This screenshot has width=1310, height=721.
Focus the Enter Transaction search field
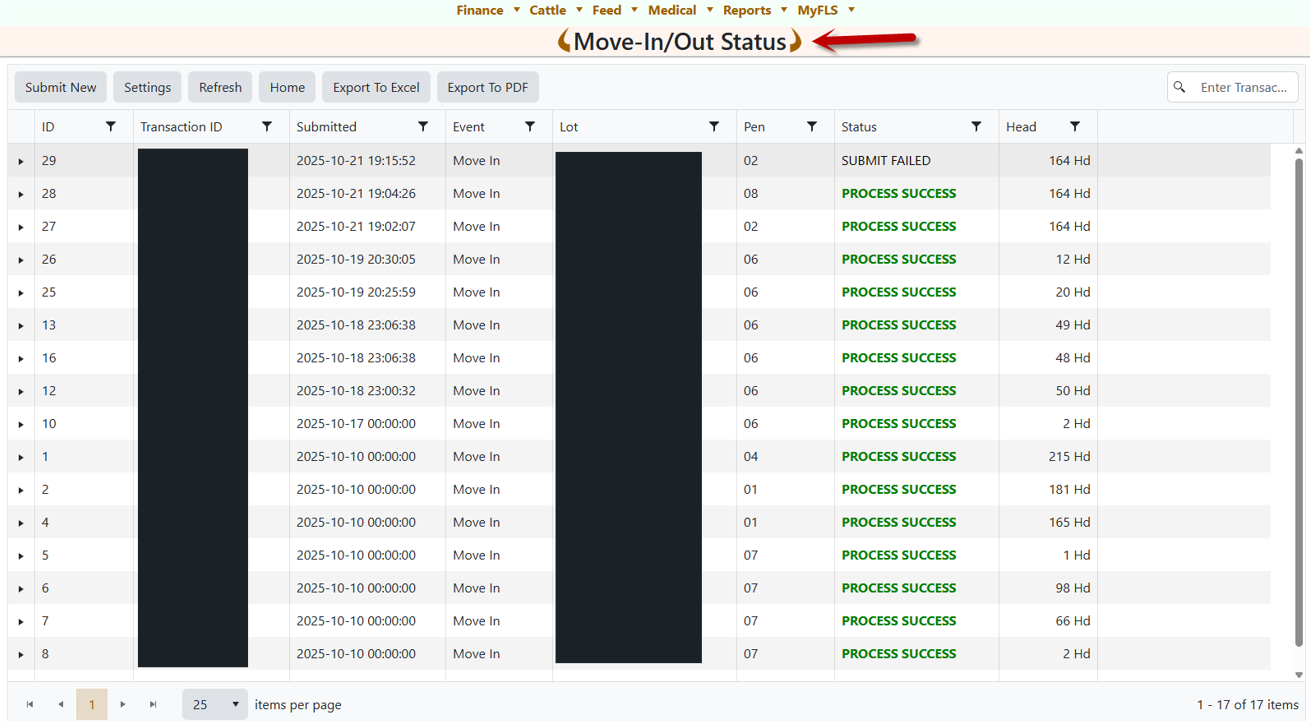point(1243,87)
